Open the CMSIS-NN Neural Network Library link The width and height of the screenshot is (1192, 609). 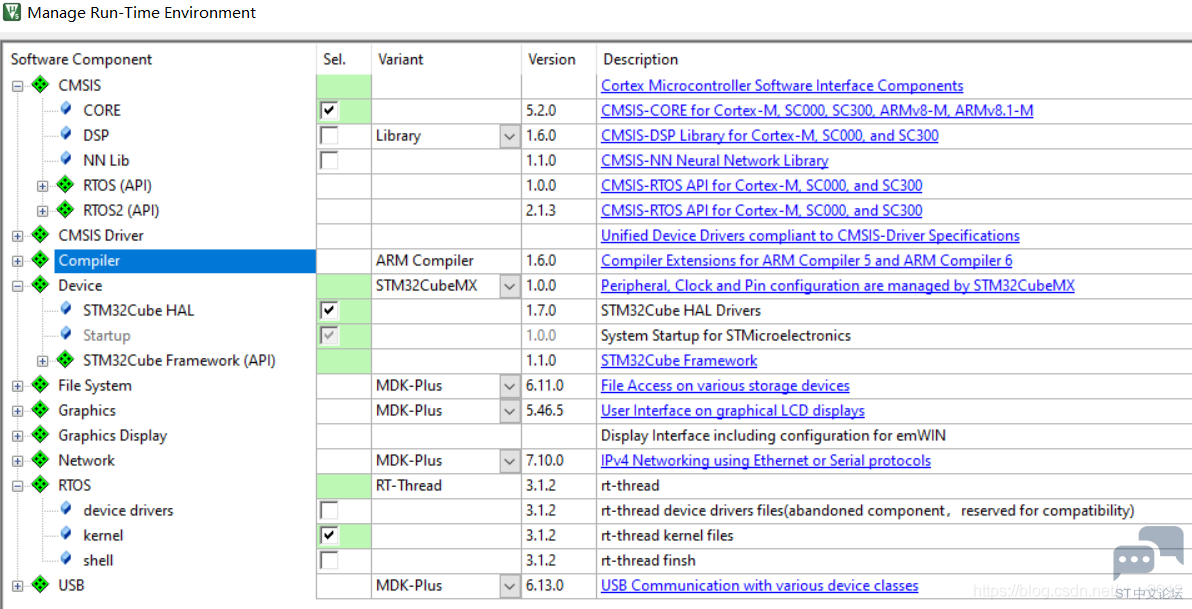tap(715, 161)
